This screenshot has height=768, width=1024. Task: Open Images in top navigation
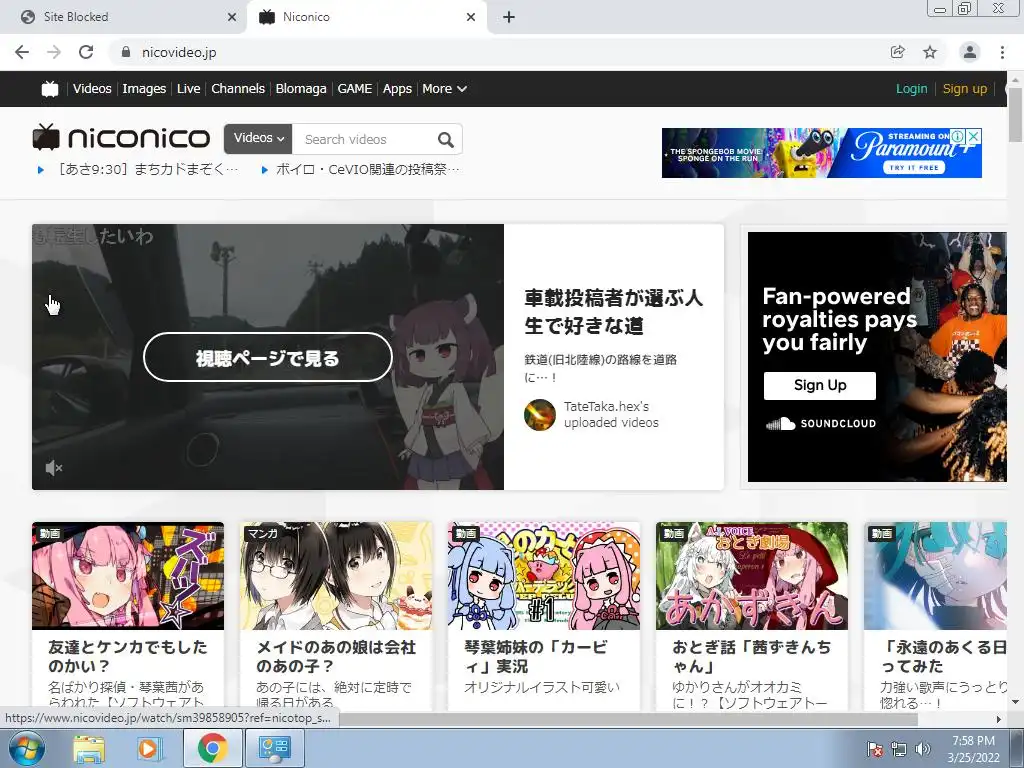[x=144, y=89]
